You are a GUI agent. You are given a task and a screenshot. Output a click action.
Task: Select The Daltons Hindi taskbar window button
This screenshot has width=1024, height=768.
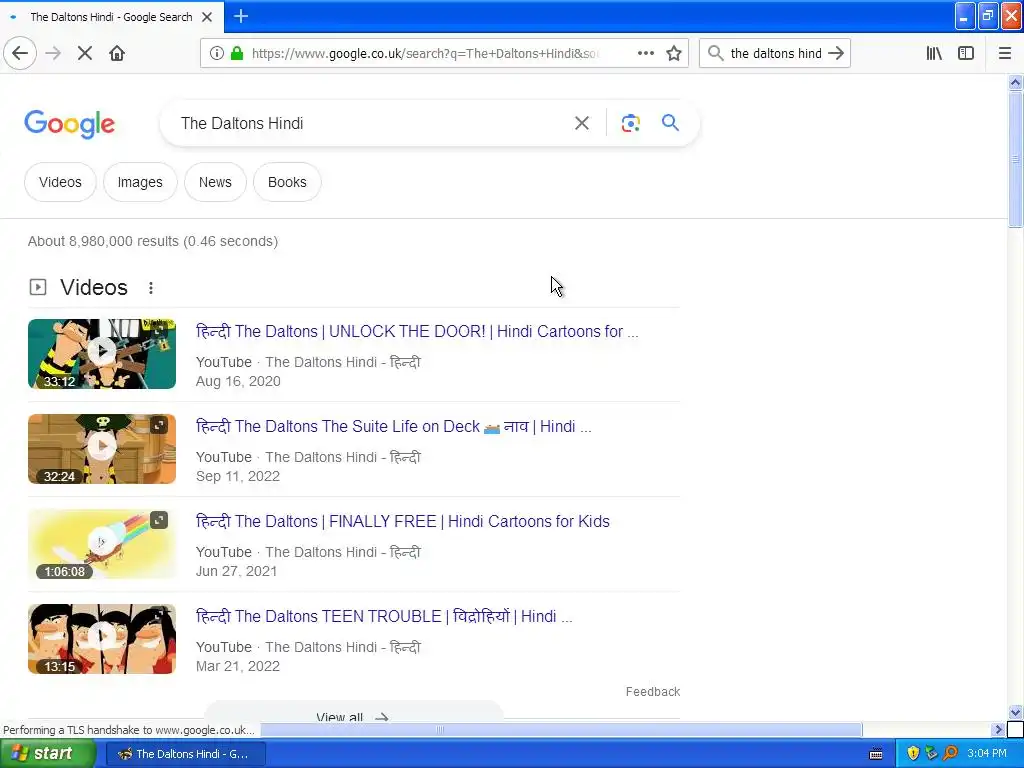(185, 754)
